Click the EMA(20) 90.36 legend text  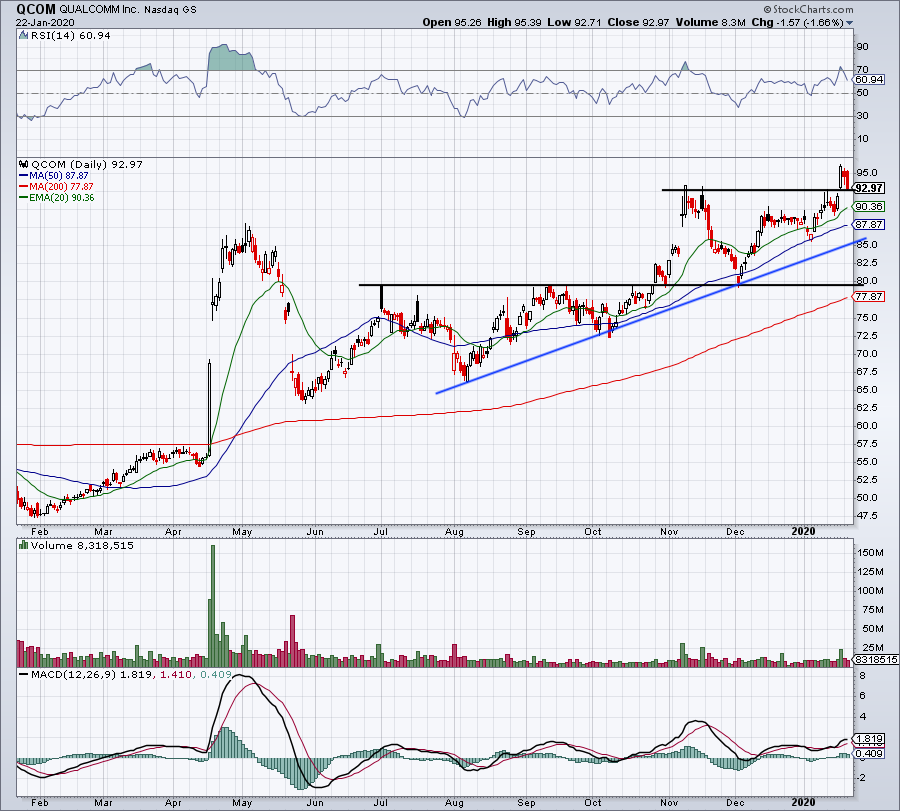(x=62, y=197)
